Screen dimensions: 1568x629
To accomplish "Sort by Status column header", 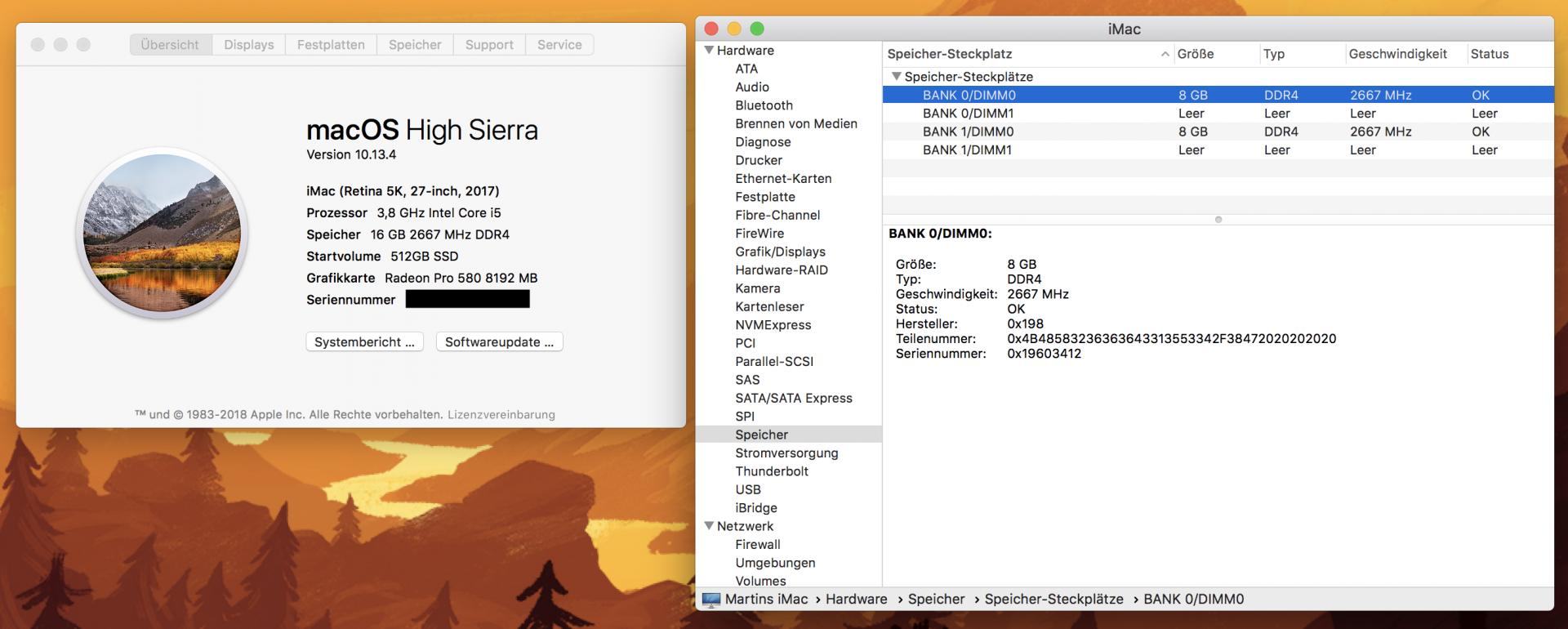I will 1510,54.
